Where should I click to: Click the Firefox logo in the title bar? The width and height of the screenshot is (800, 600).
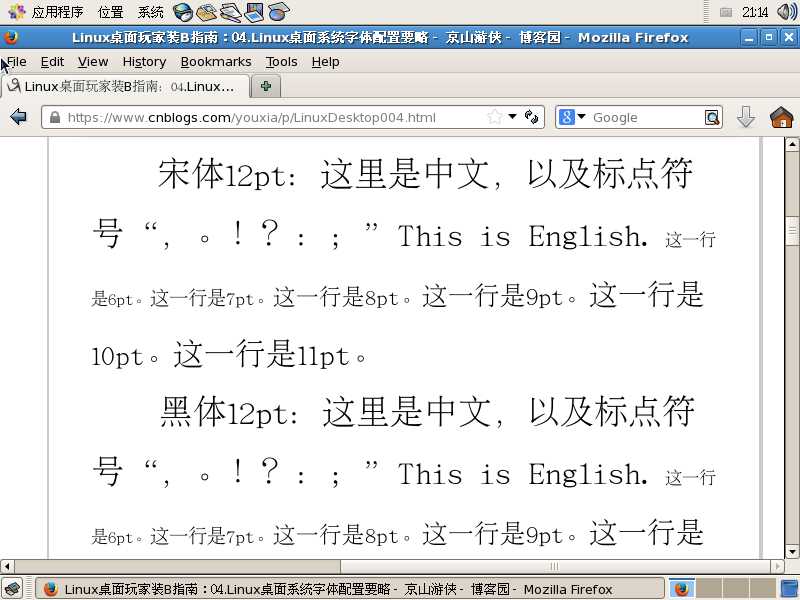(11, 37)
